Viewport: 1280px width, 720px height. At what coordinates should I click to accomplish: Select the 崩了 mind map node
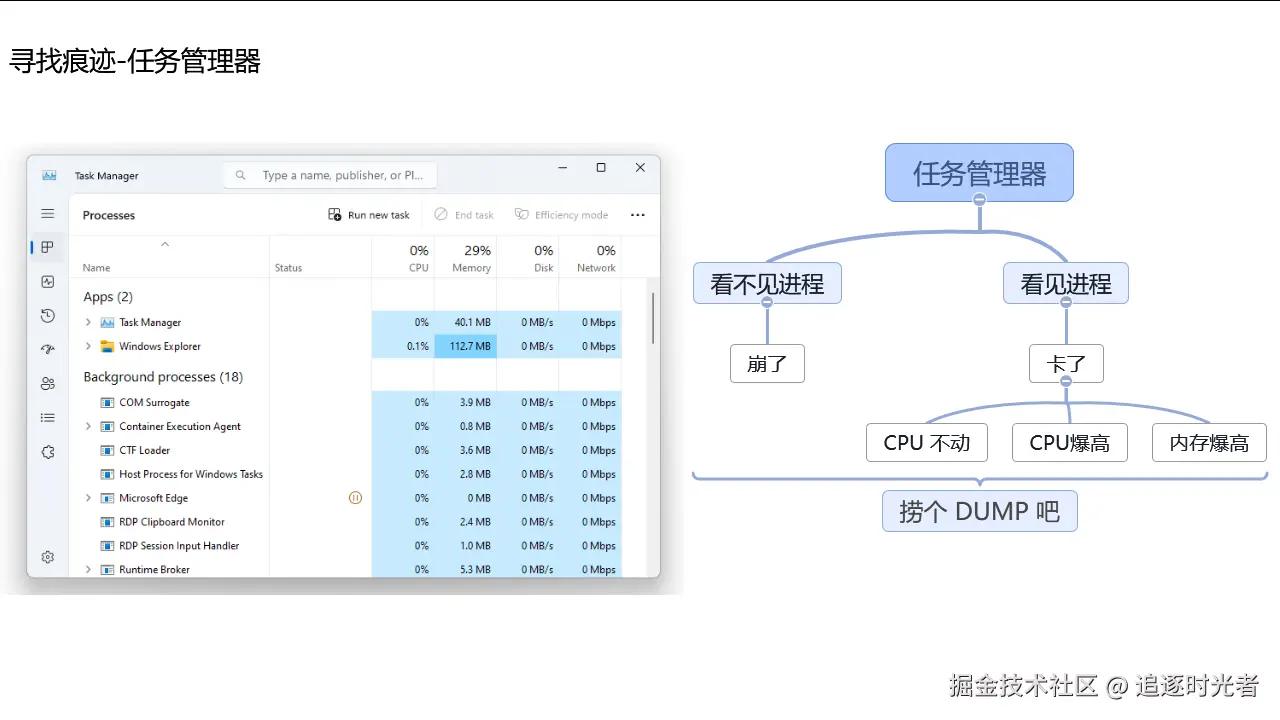(767, 364)
